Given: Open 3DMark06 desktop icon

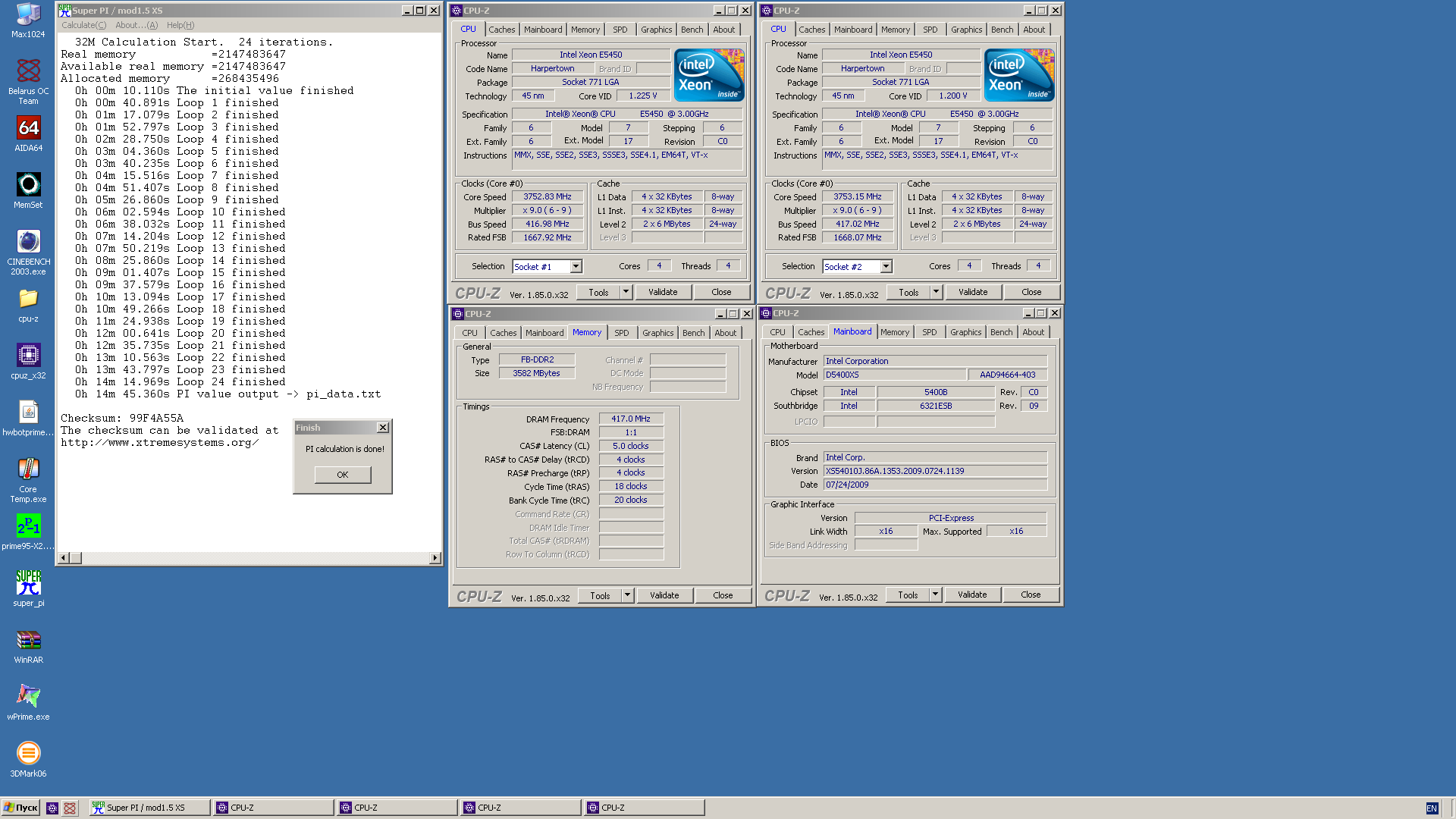Looking at the screenshot, I should click(x=28, y=760).
